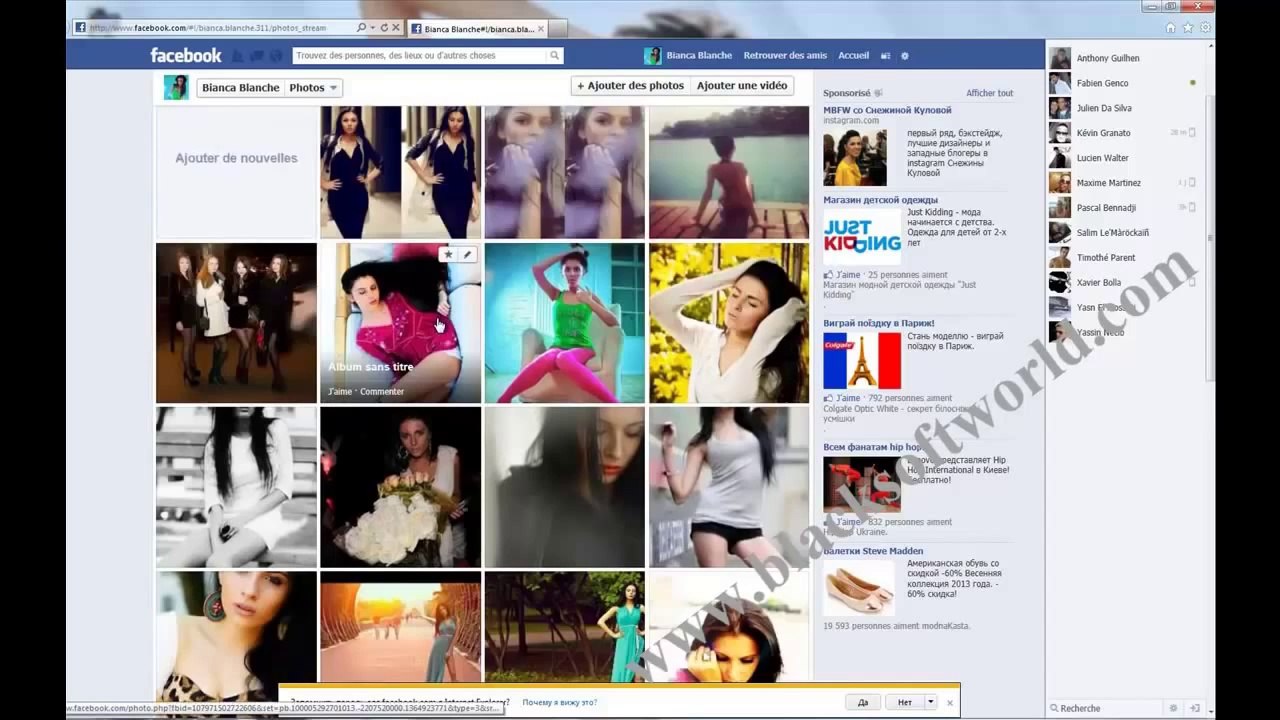This screenshot has height=720, width=1280.
Task: Click Bianca Blanche button beside Photos
Action: click(x=240, y=88)
